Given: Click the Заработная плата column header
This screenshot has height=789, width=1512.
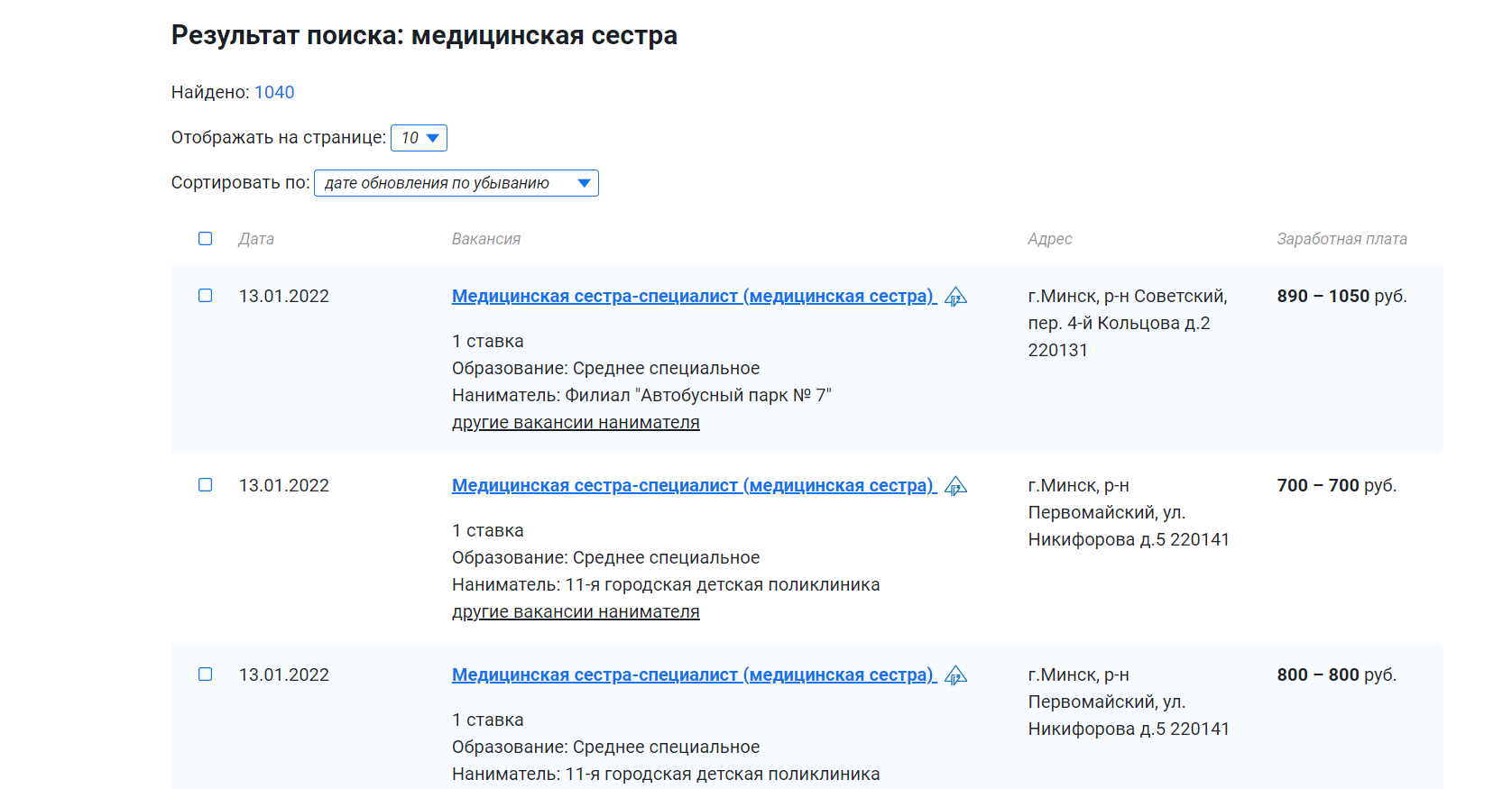Looking at the screenshot, I should [1341, 239].
